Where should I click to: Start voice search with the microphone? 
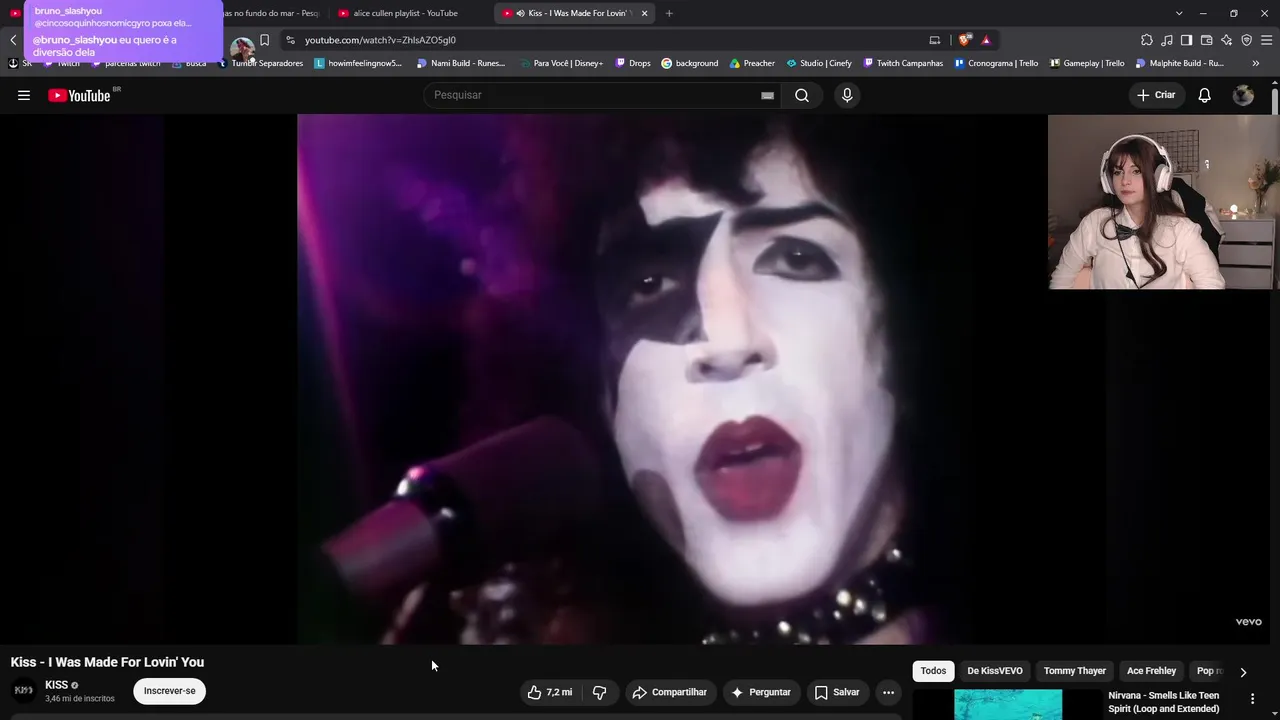[847, 95]
